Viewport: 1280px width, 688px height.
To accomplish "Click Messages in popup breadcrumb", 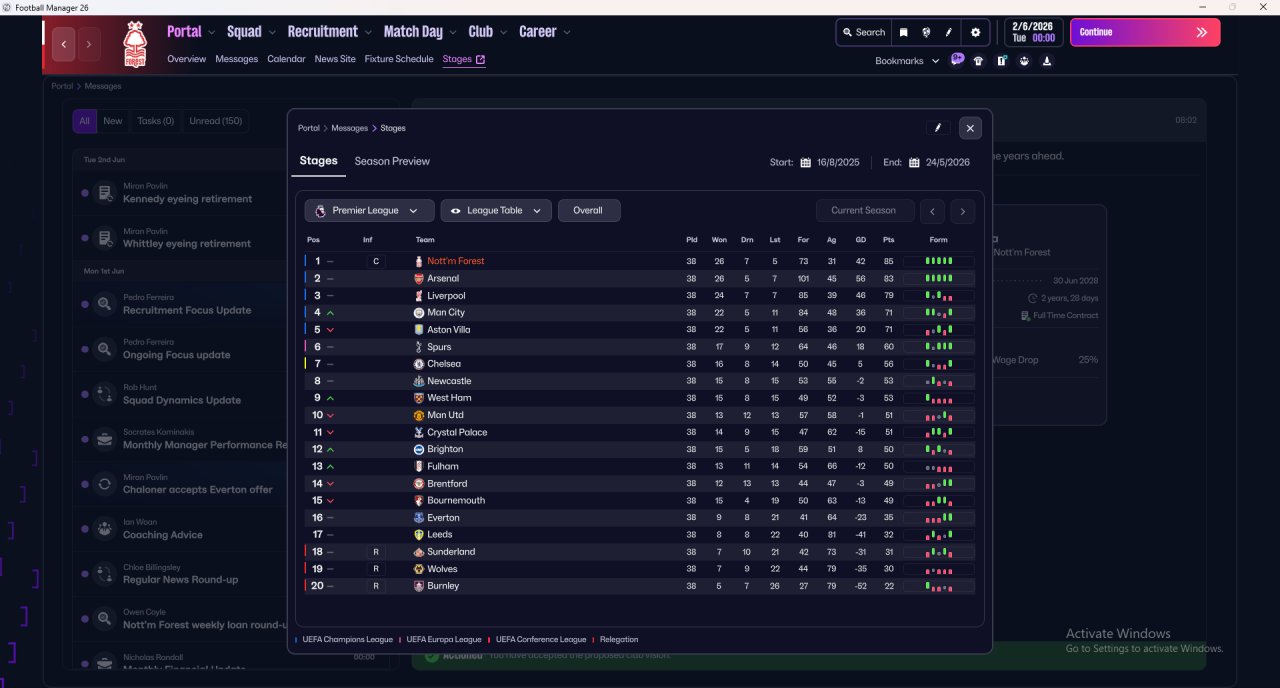I will 350,128.
